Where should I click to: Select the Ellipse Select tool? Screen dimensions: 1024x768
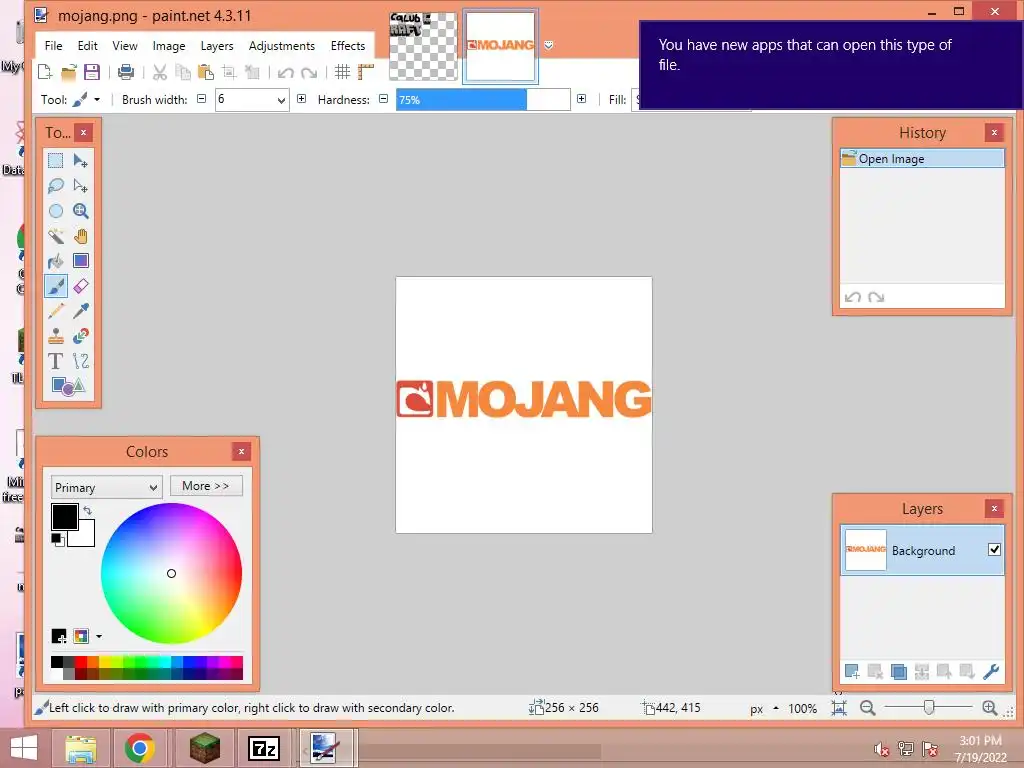pos(56,211)
